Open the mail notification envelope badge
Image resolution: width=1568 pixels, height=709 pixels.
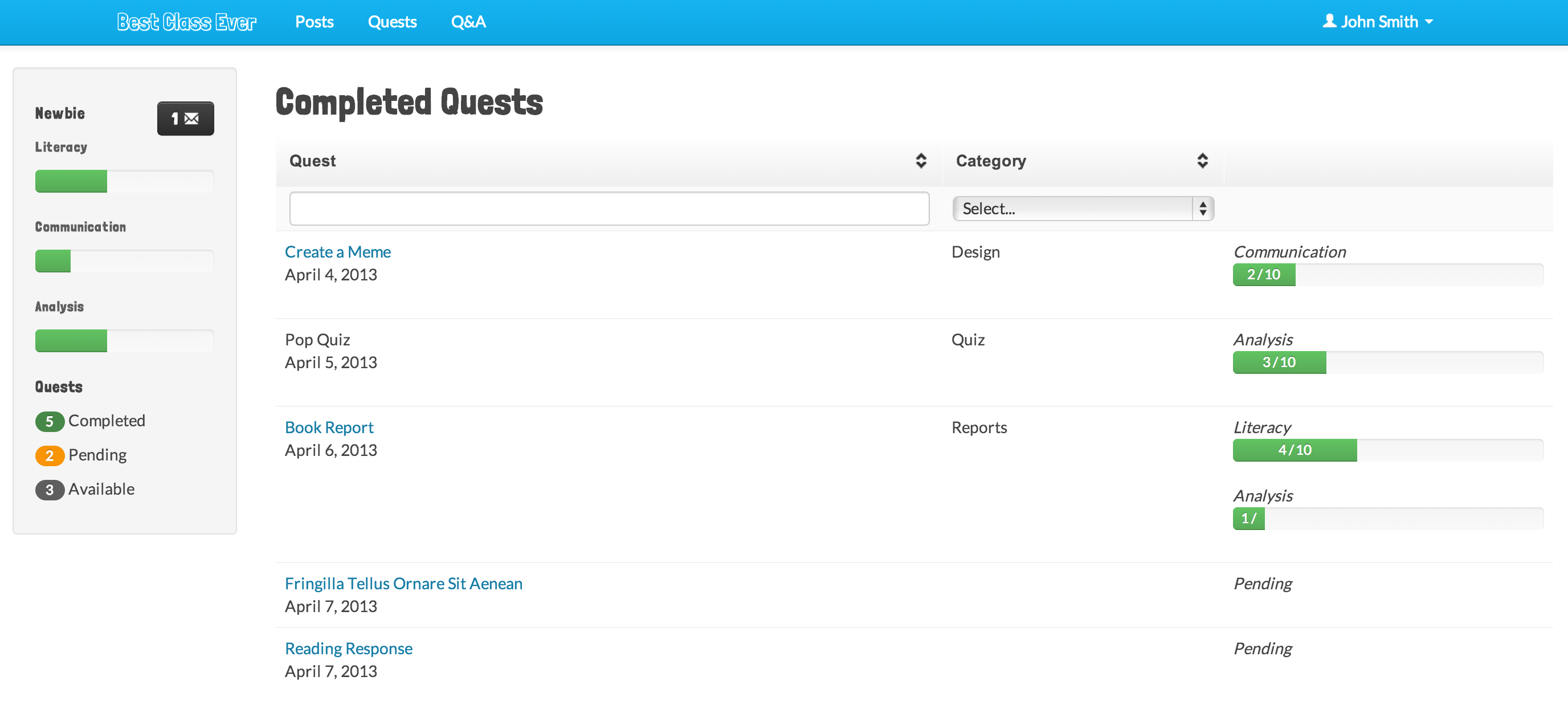pos(185,118)
